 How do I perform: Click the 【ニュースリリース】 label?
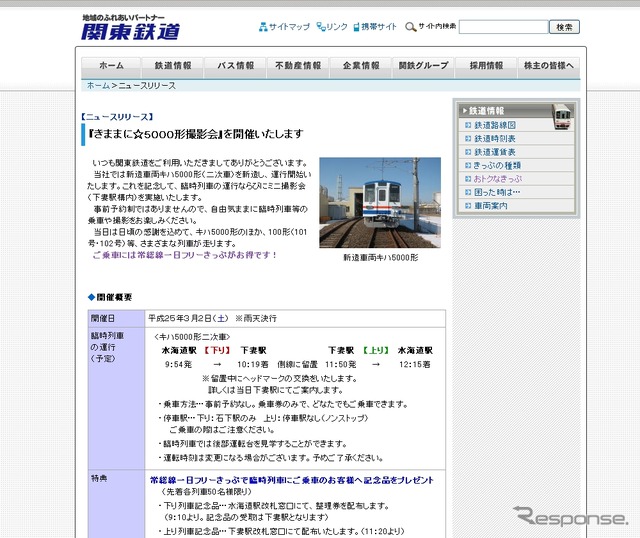click(117, 117)
